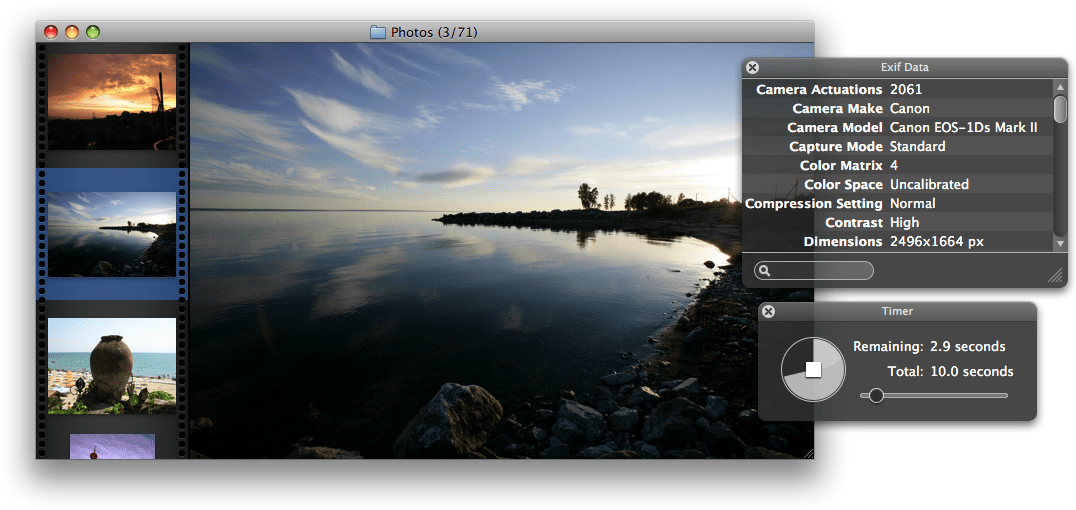Select the Compression Setting row
Screen dimensions: 1076x510
tap(898, 204)
